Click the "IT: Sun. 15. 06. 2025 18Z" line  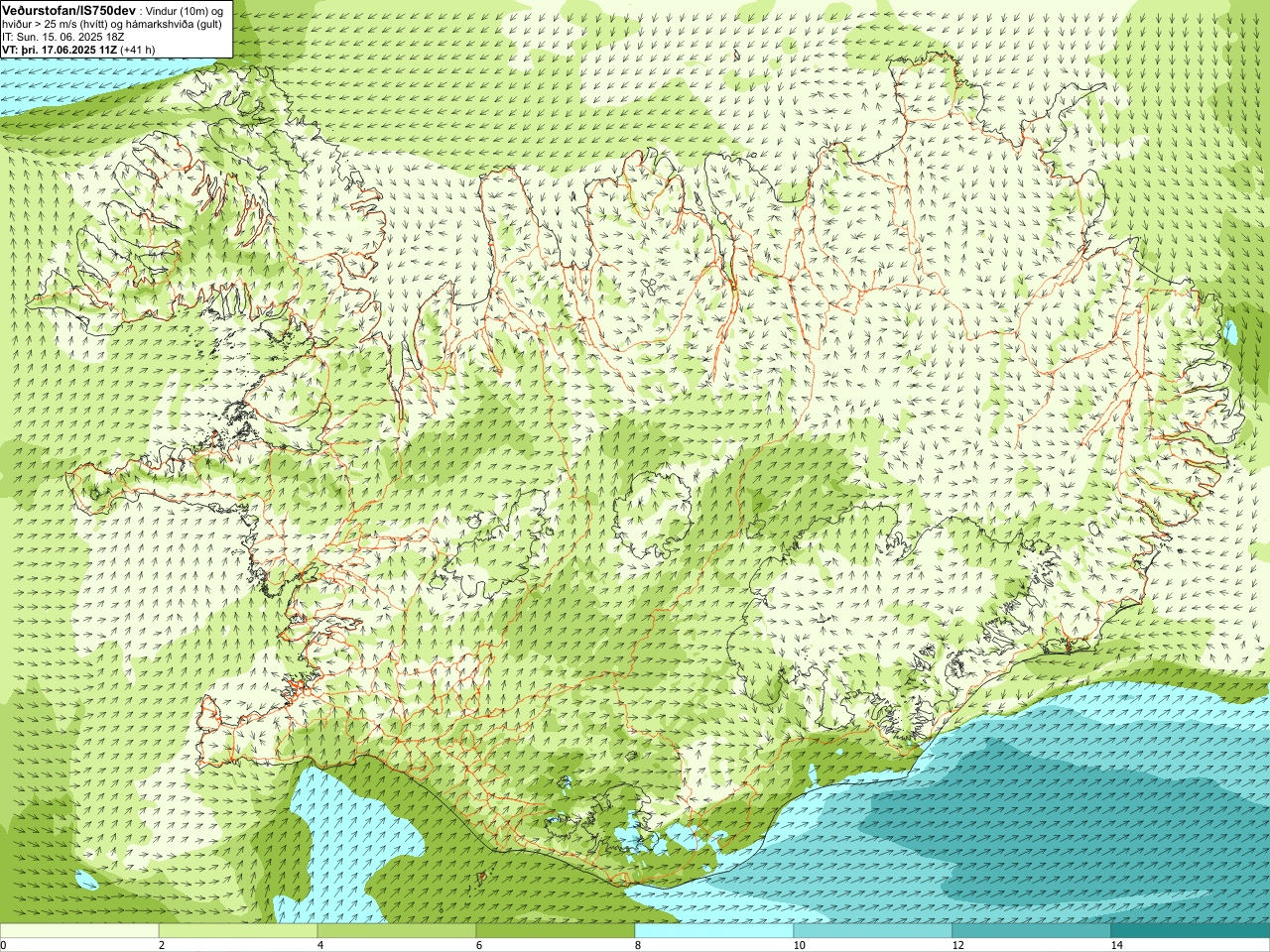click(63, 36)
